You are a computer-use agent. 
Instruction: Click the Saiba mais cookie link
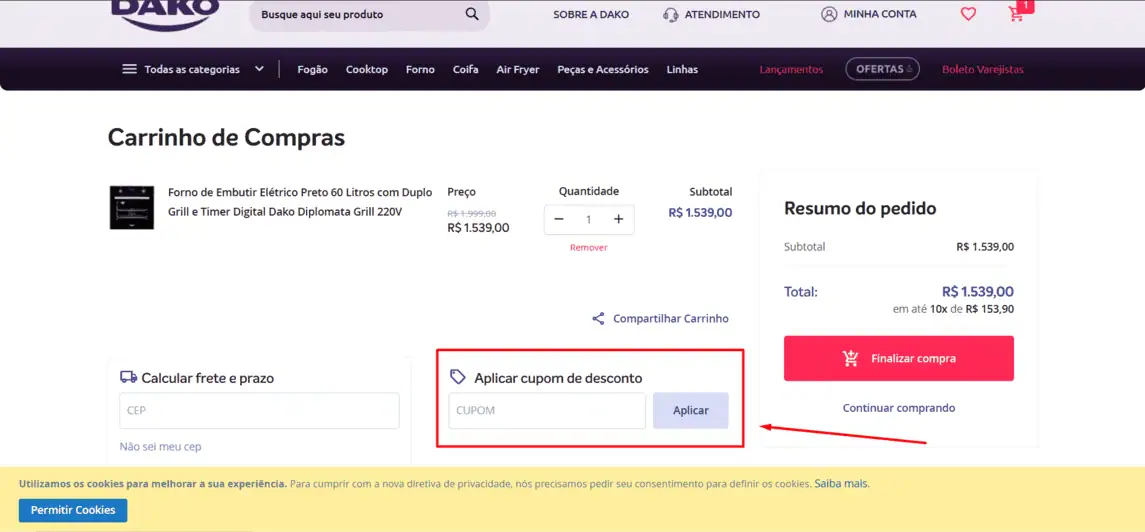point(842,483)
